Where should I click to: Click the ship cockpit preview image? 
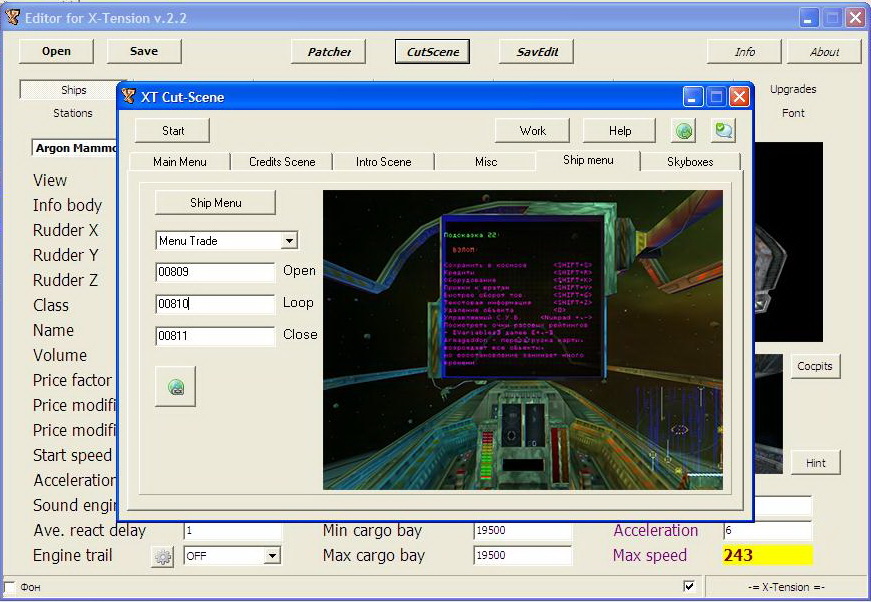coord(522,340)
